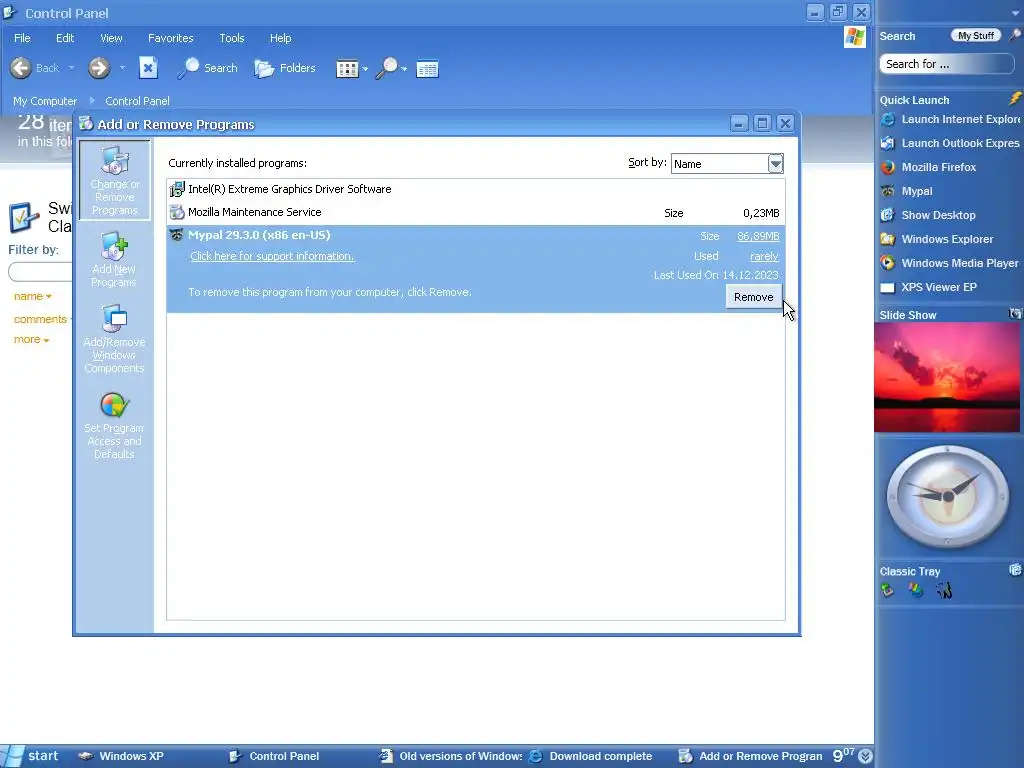The height and width of the screenshot is (768, 1024).
Task: Expand the Views icon dropdown arrow
Action: (365, 69)
